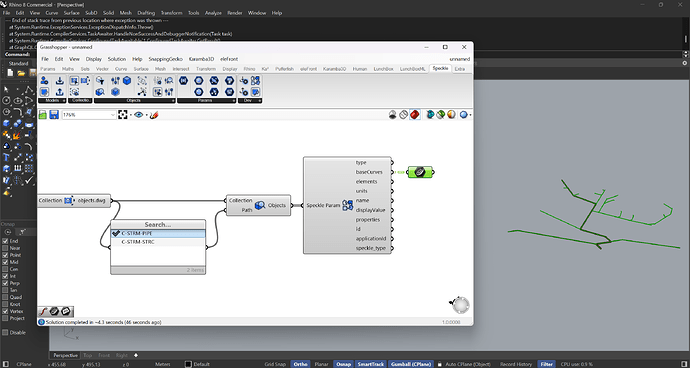Viewport: 690px width, 368px height.
Task: Open the canvas zoom percentage dropdown
Action: coord(113,115)
